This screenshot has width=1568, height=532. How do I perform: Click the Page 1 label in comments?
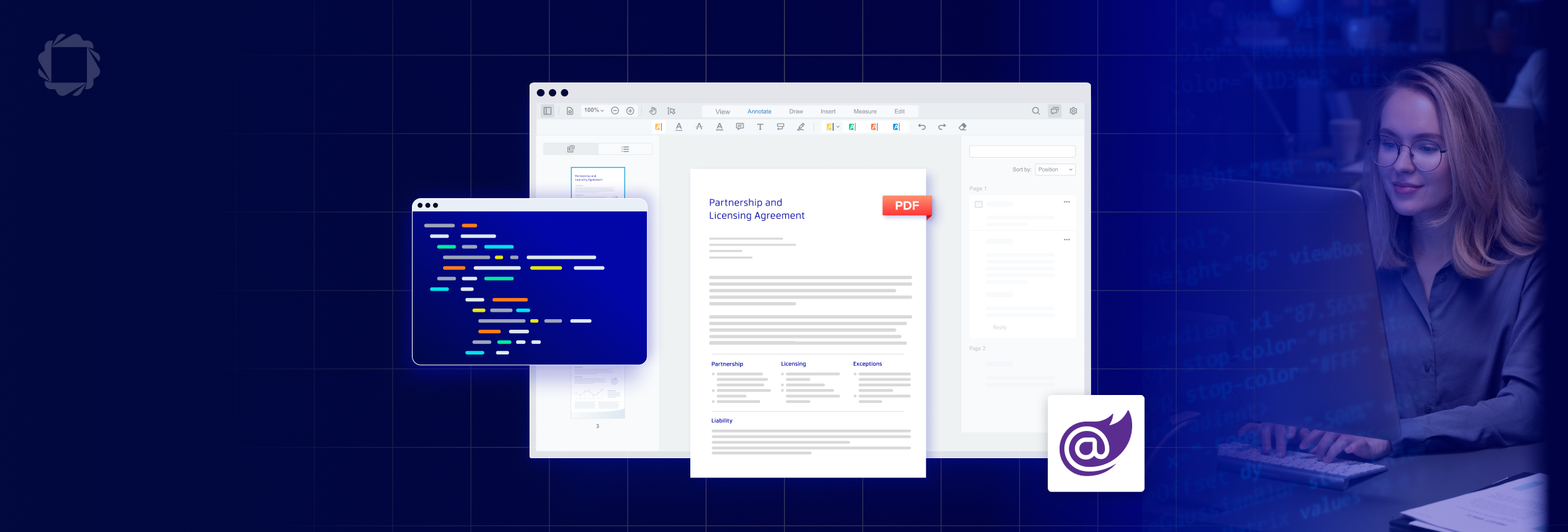[978, 189]
